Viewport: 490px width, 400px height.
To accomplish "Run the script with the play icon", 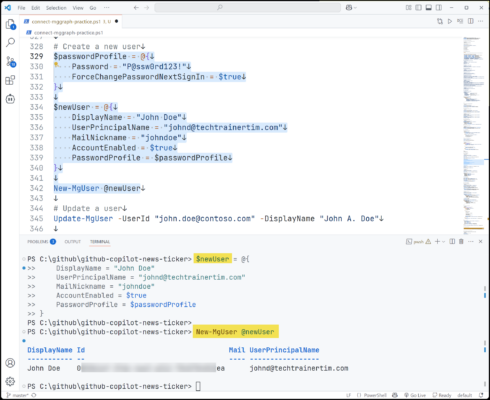I will [450, 21].
